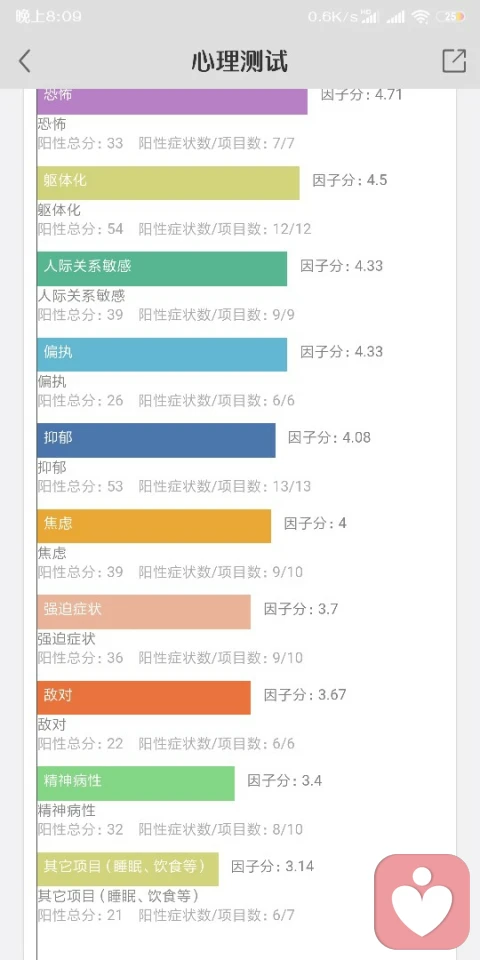Tap the back arrow icon
The image size is (480, 960).
(24, 61)
